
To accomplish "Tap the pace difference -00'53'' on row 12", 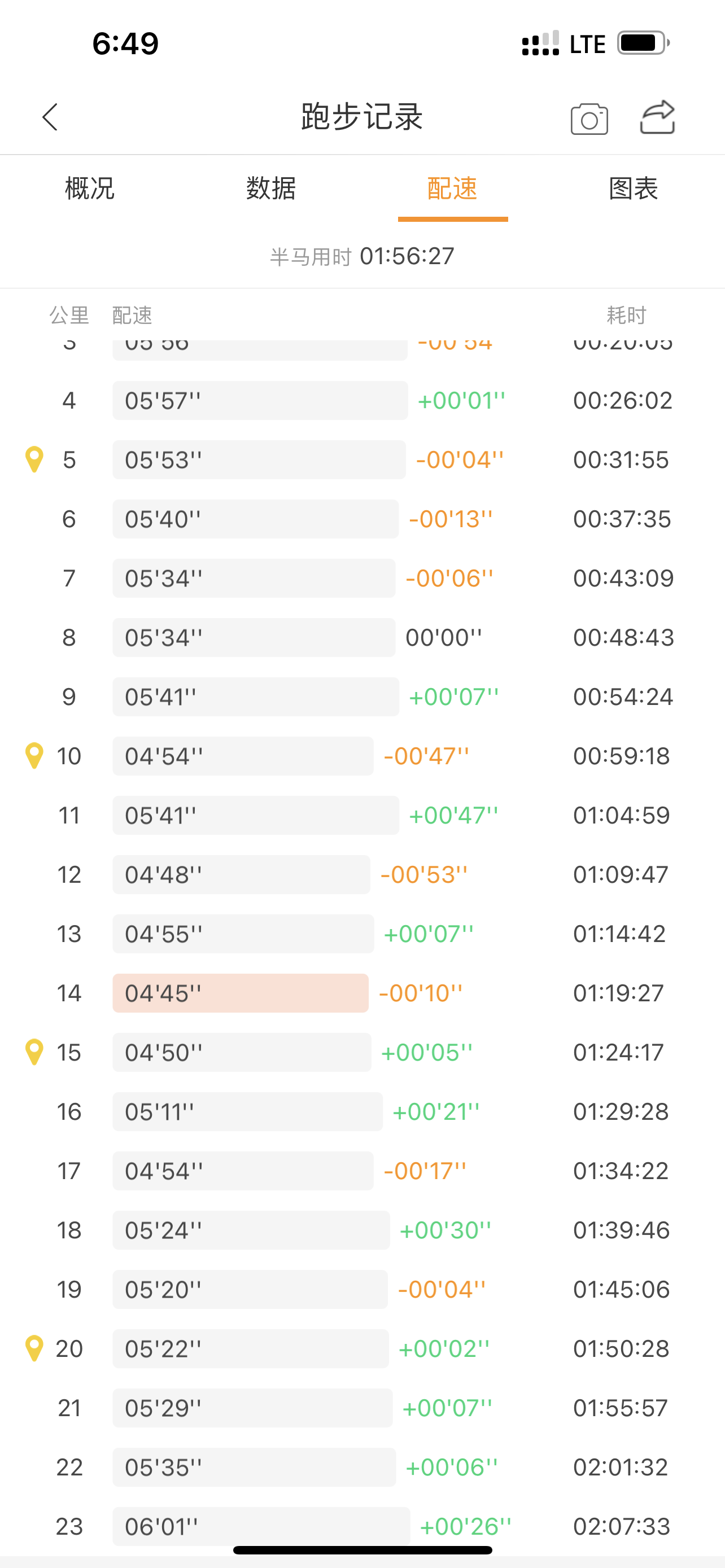I will (423, 875).
